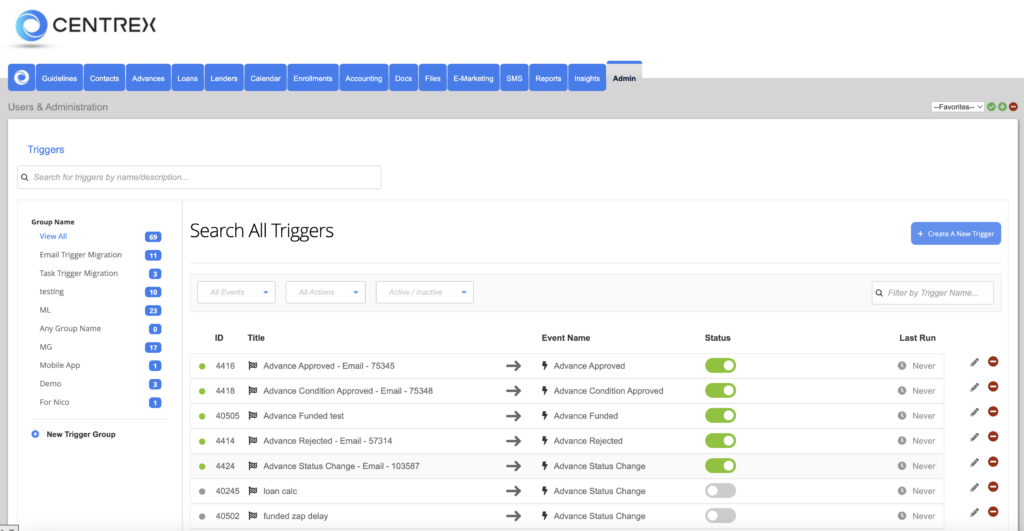This screenshot has width=1024, height=531.
Task: Click Create A New Trigger button
Action: [x=955, y=233]
